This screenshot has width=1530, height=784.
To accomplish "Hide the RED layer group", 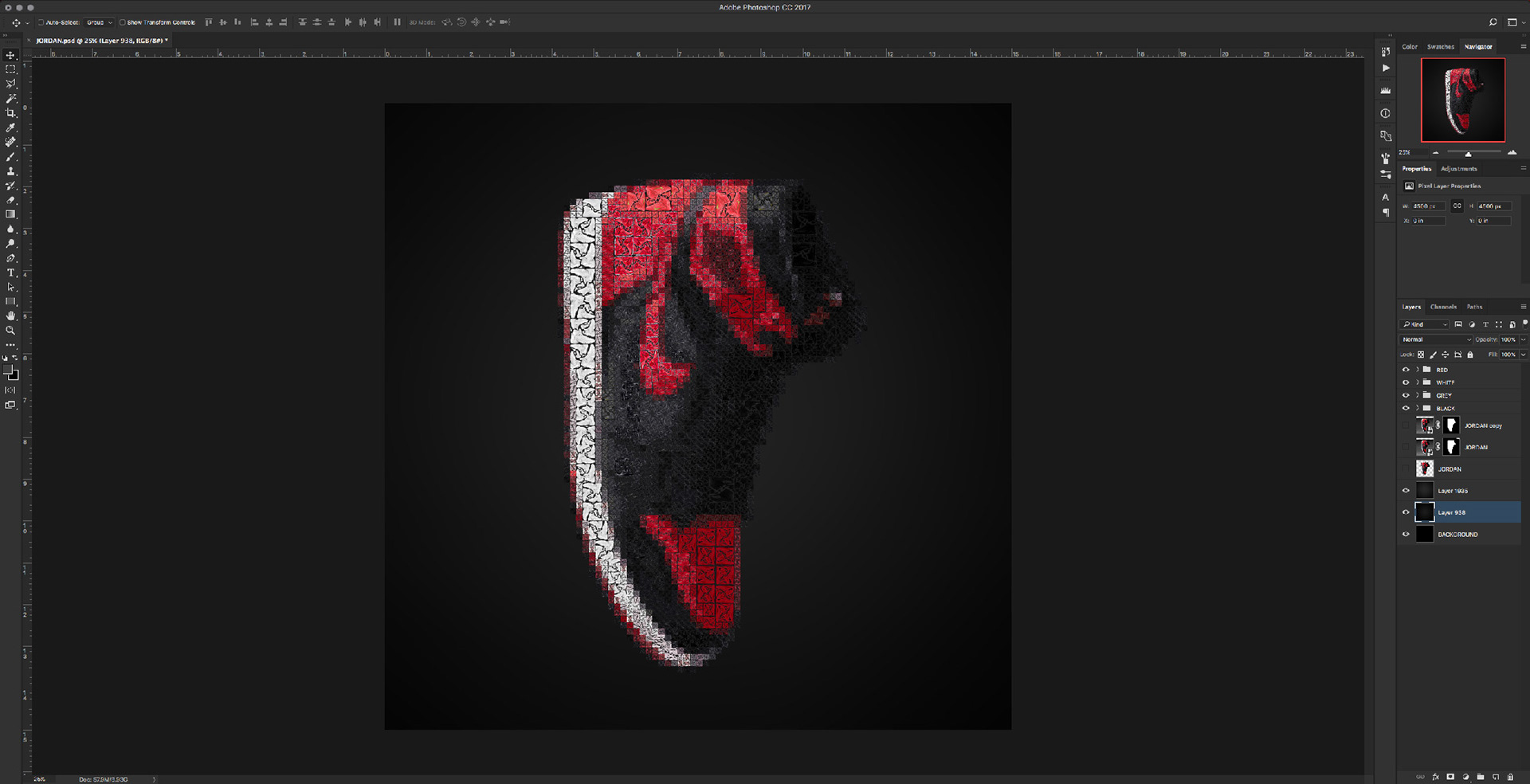I will (1406, 370).
